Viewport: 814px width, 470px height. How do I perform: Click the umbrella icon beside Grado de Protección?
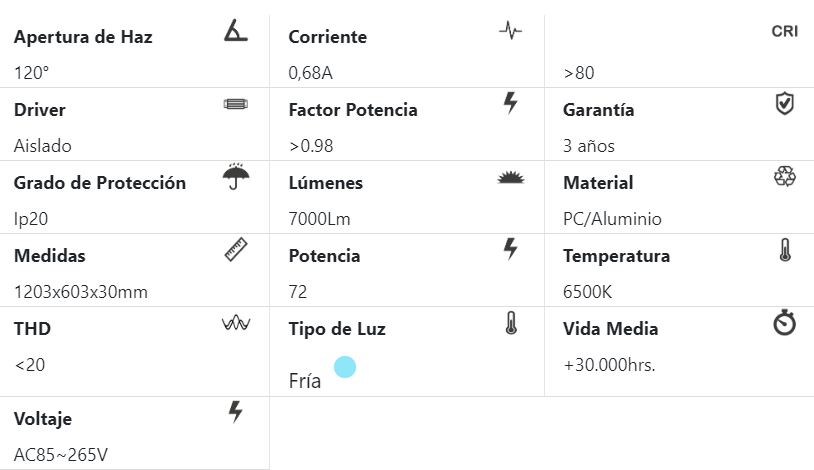236,177
